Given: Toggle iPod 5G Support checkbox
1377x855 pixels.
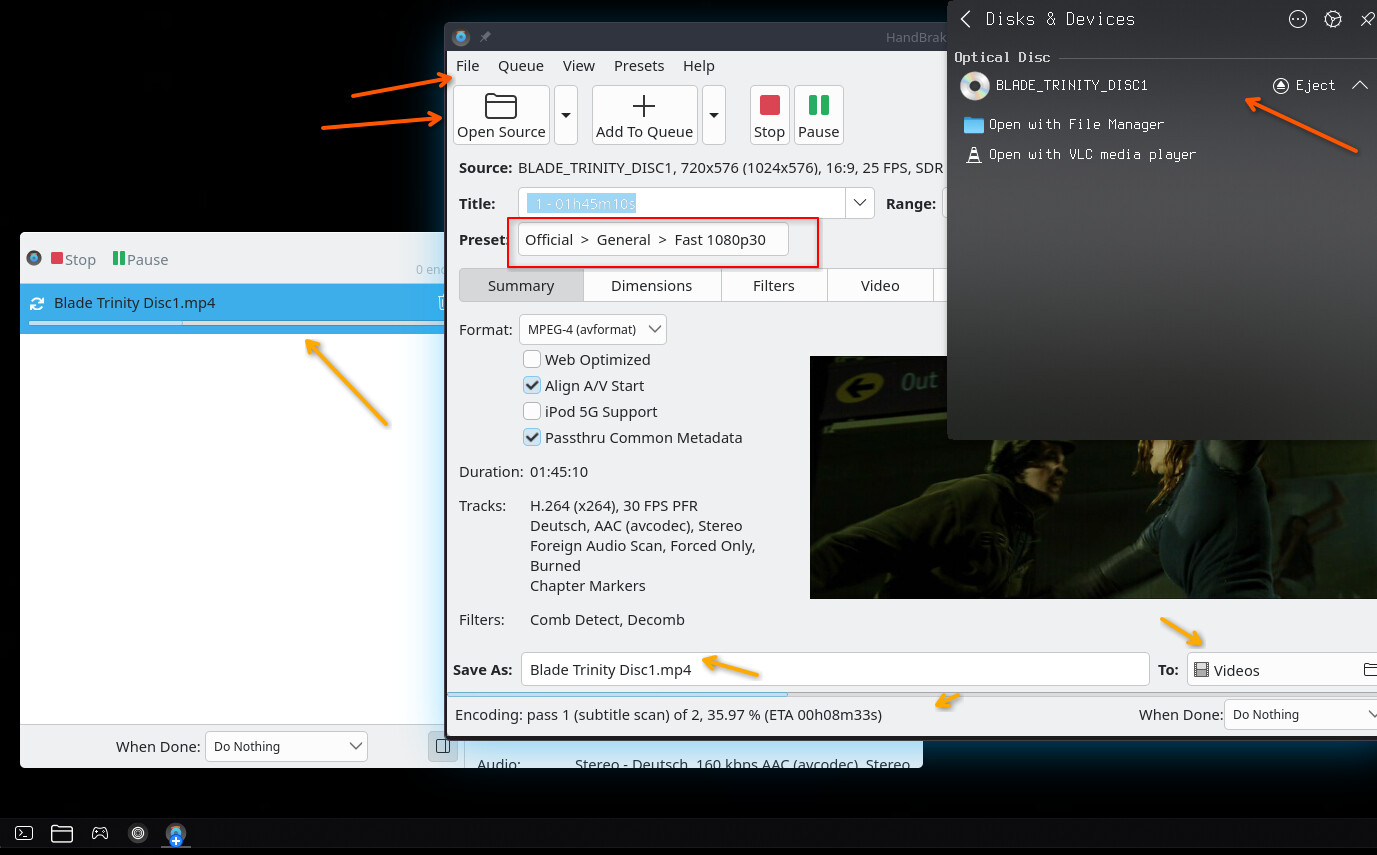Looking at the screenshot, I should 532,412.
